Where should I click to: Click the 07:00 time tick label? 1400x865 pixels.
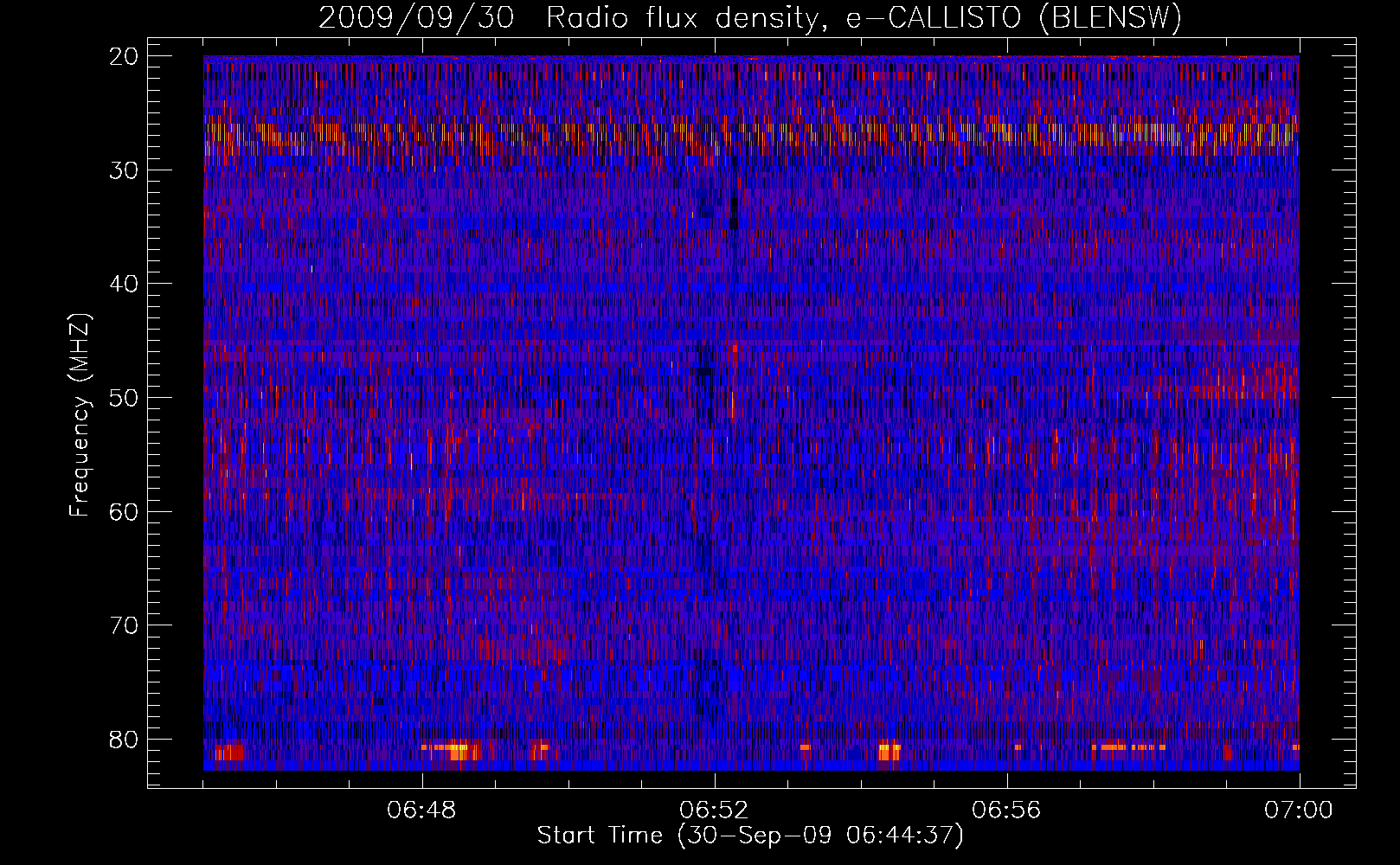(x=1299, y=811)
